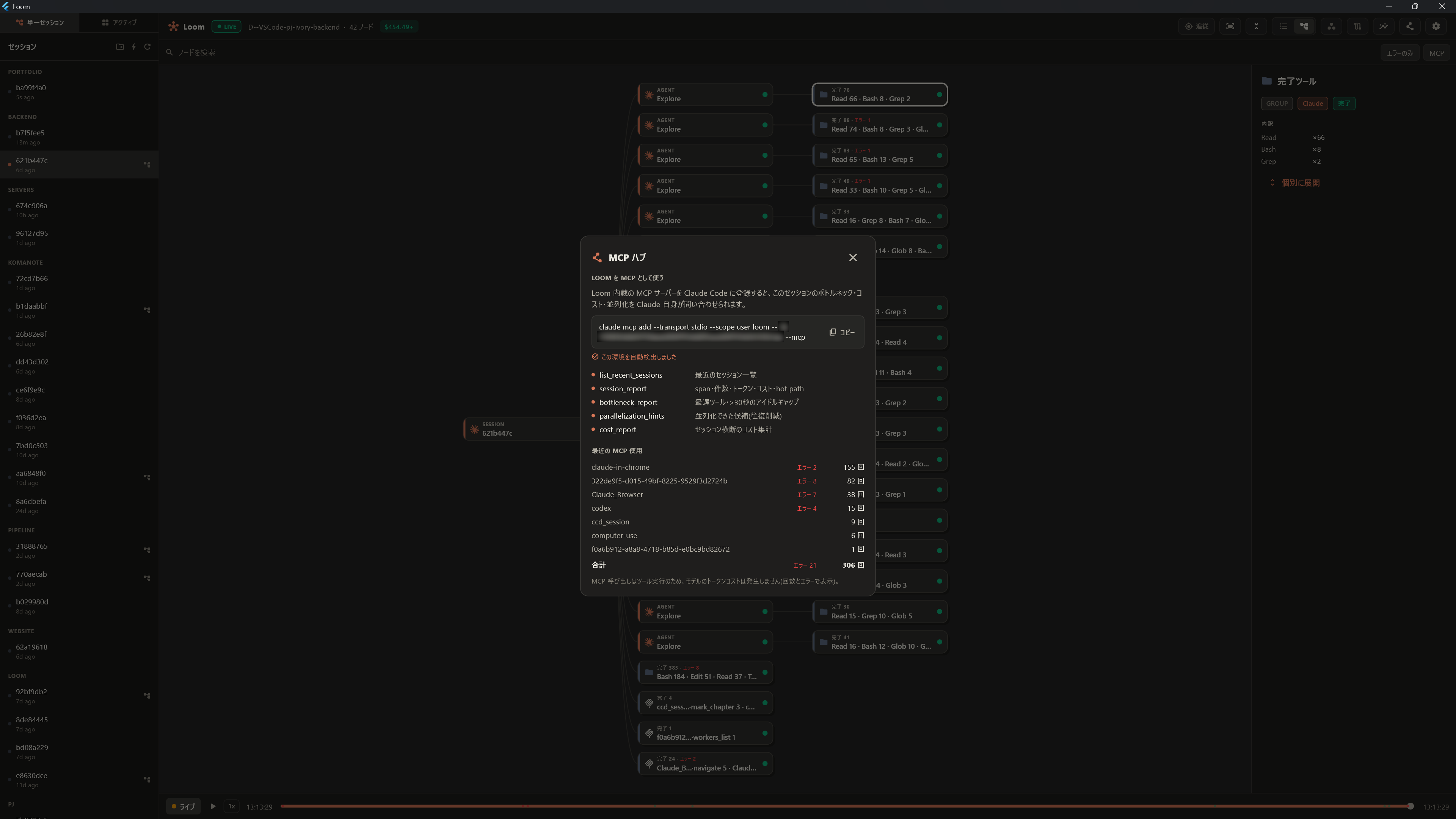The width and height of the screenshot is (1456, 819).
Task: Refresh the session list
Action: pyautogui.click(x=147, y=47)
